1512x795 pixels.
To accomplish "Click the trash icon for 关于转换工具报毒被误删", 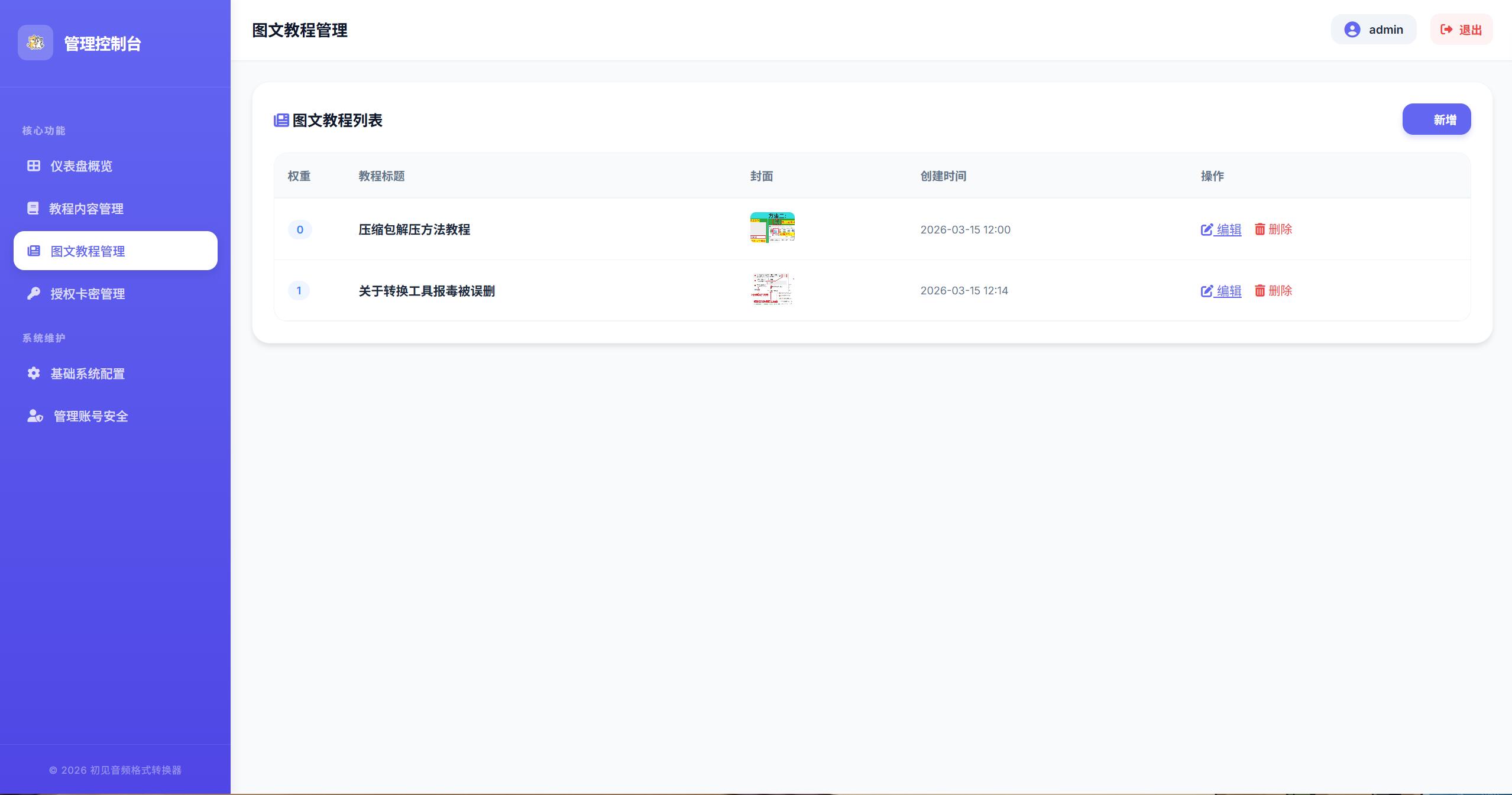I will click(x=1260, y=290).
